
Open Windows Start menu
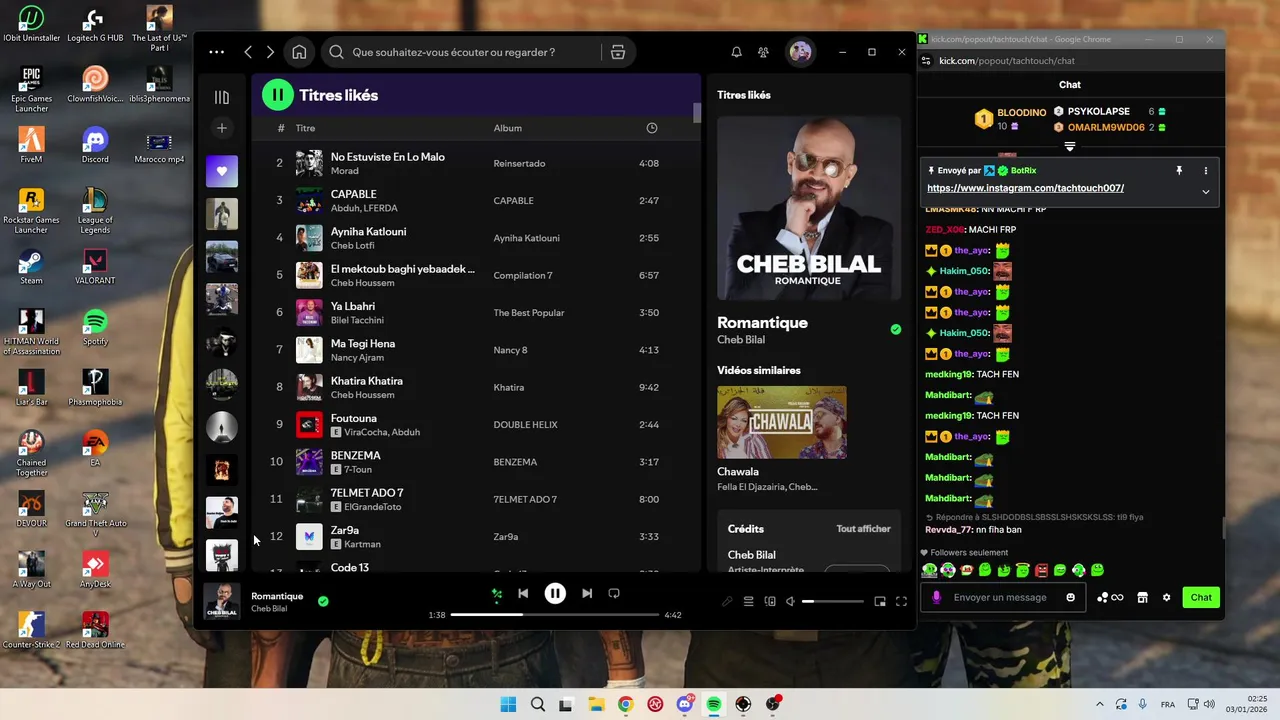tap(508, 704)
